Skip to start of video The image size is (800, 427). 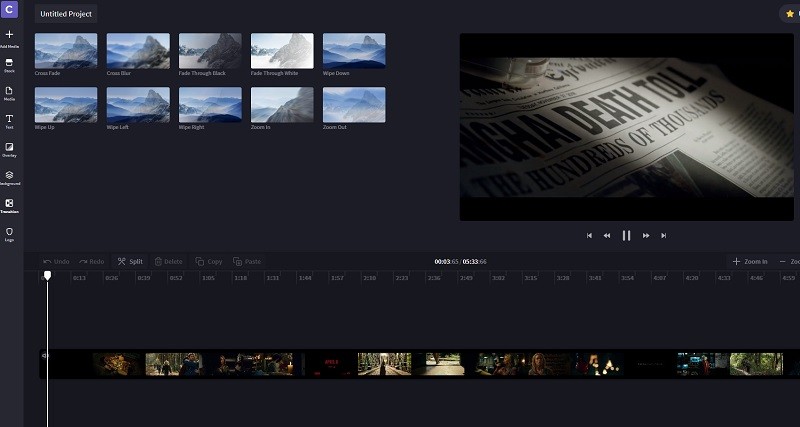click(x=589, y=235)
